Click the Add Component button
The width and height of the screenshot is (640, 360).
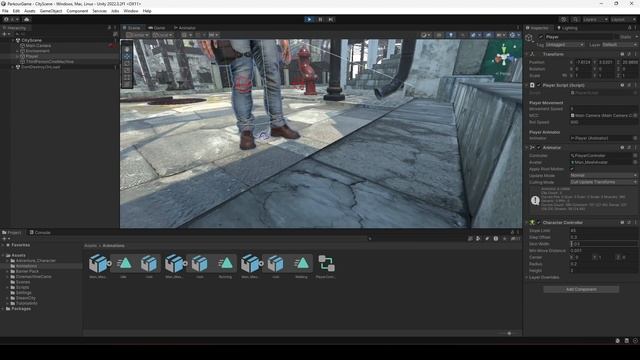581,289
